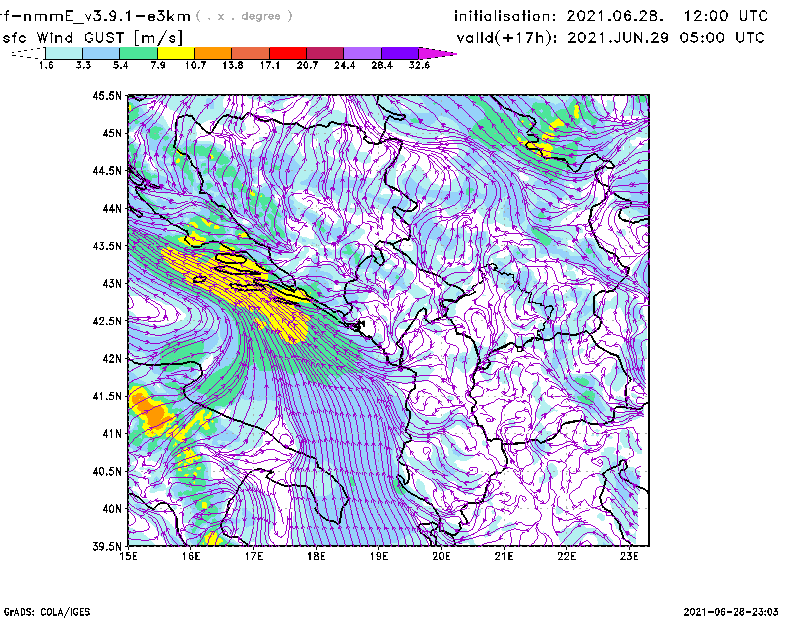Viewport: 800px width, 618px height.
Task: Click the legend value "32.6"
Action: point(419,65)
